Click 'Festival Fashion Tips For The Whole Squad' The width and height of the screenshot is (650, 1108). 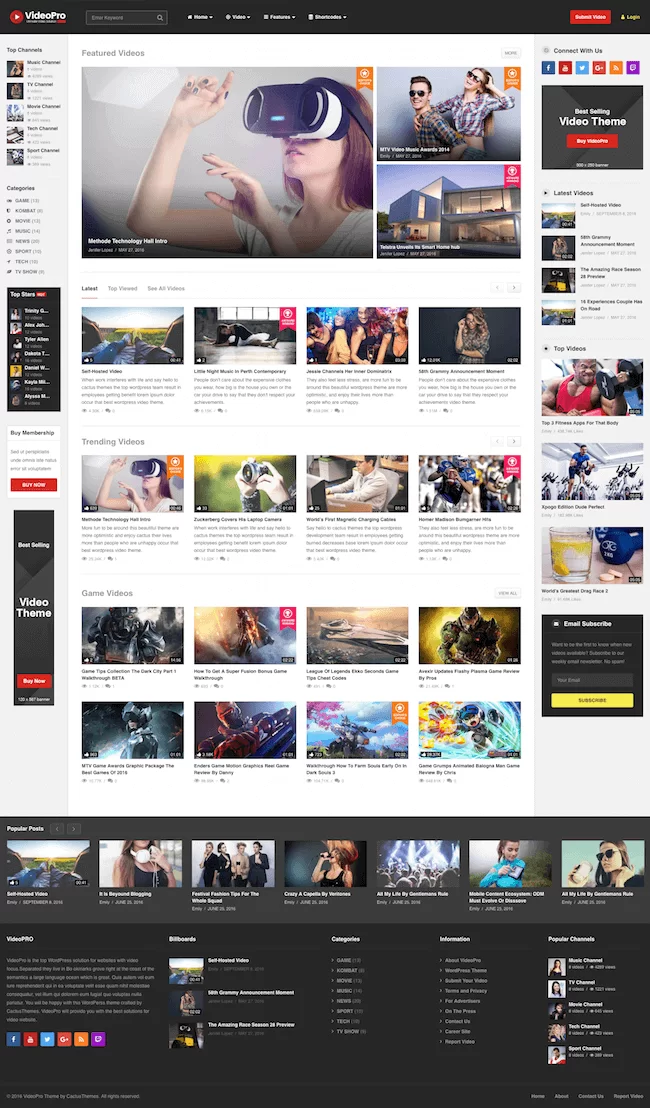pyautogui.click(x=225, y=897)
